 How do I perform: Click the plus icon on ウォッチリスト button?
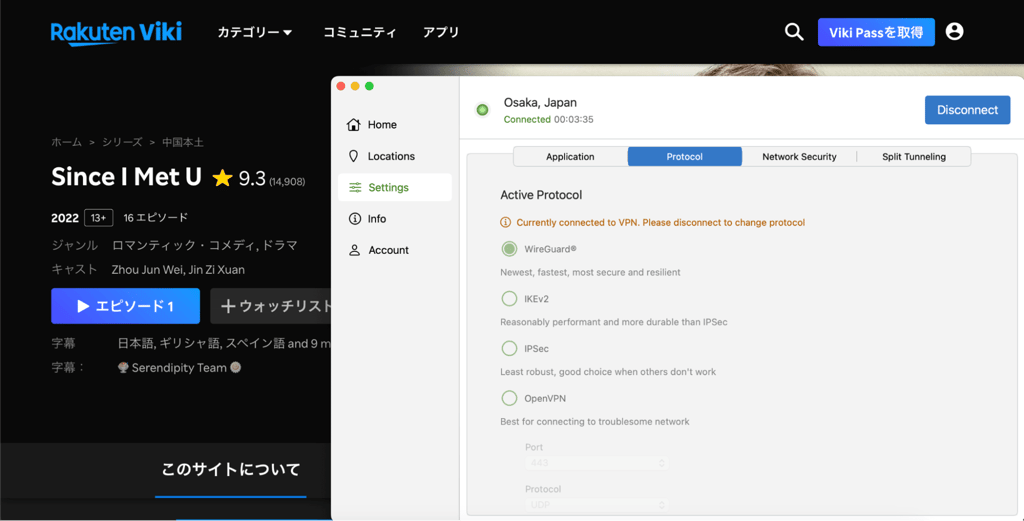(228, 306)
